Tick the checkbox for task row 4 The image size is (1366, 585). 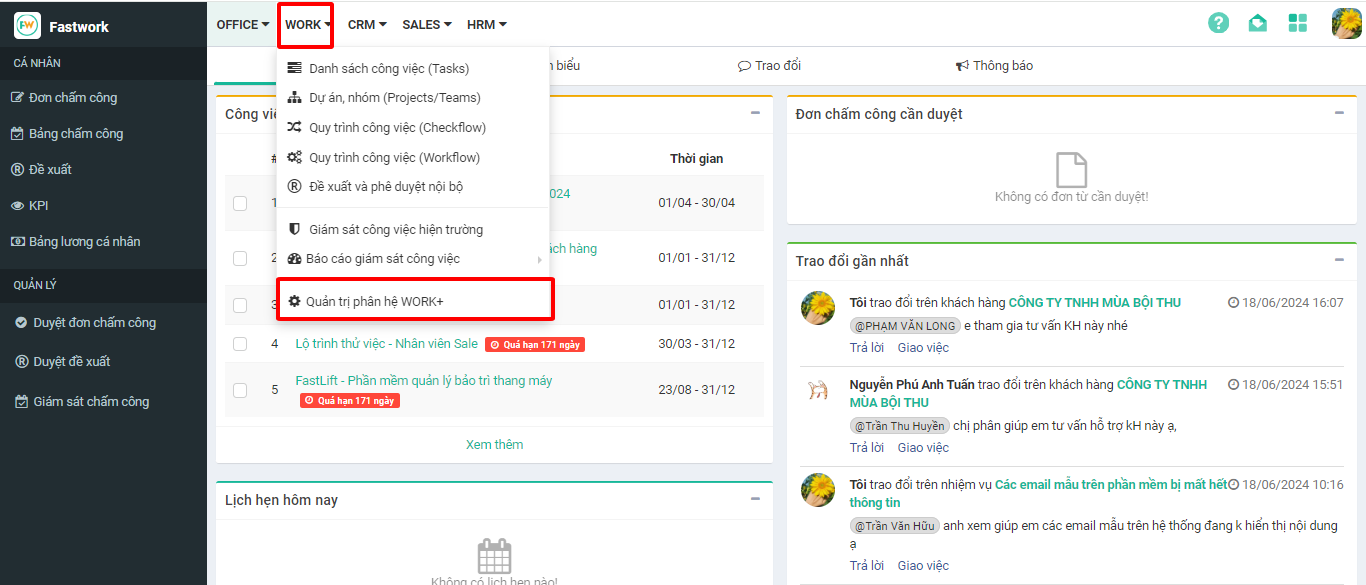point(240,344)
